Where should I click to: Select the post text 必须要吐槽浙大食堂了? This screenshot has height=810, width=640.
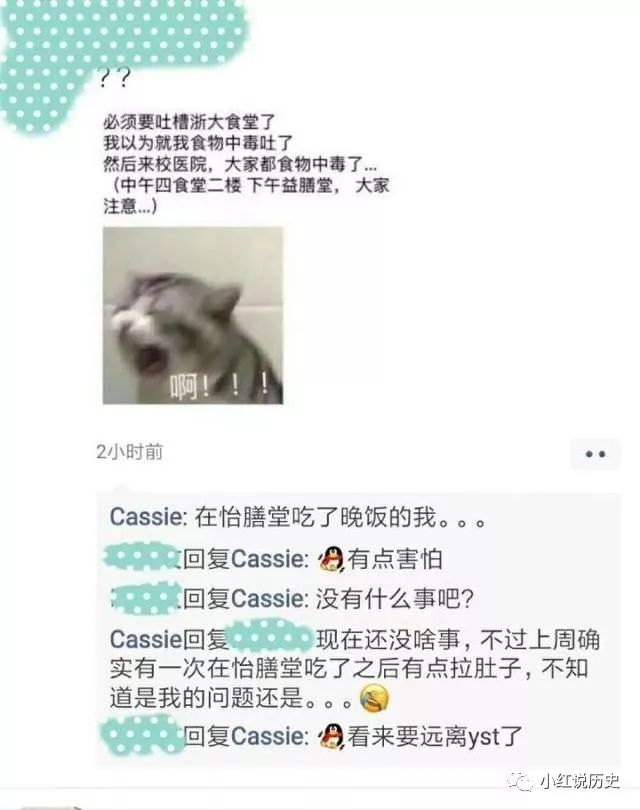pyautogui.click(x=190, y=122)
